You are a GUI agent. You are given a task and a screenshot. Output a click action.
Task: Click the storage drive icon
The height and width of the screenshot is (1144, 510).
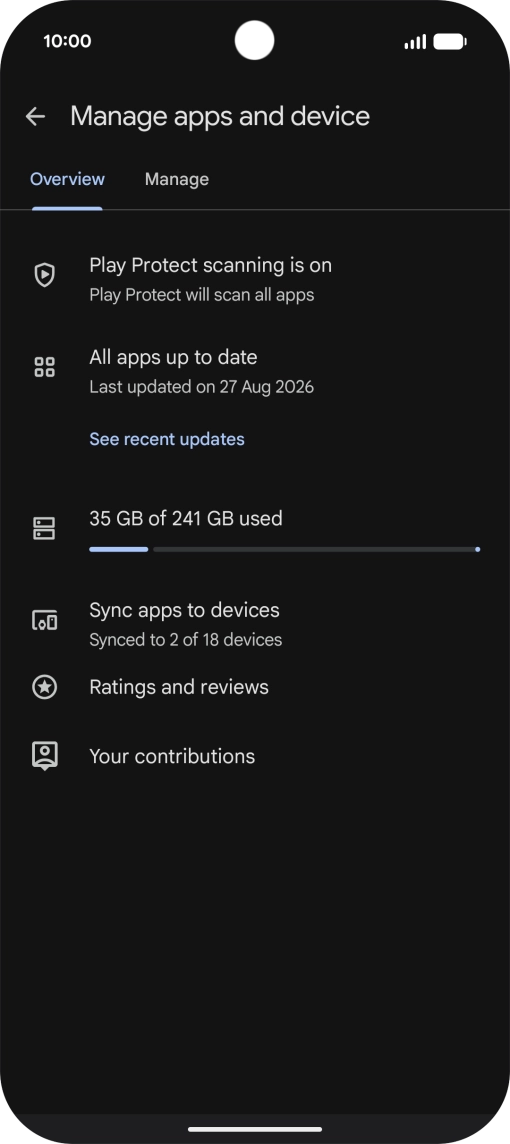[45, 528]
